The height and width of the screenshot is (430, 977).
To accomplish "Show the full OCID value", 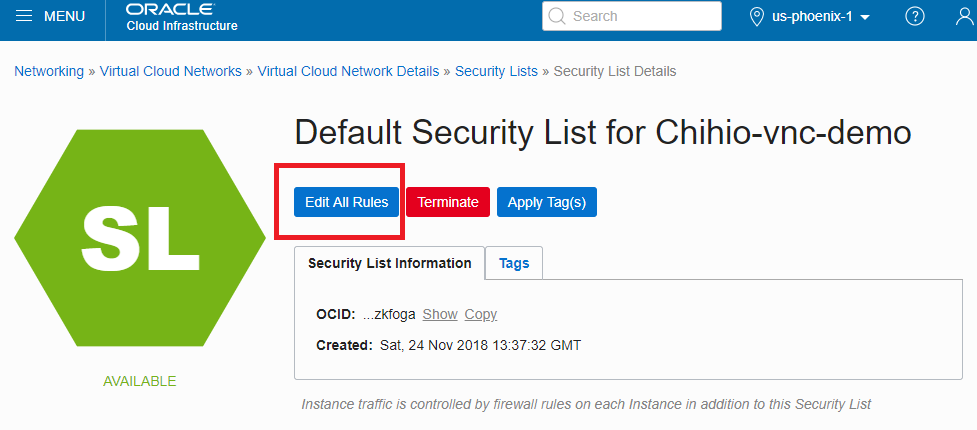I will 440,314.
